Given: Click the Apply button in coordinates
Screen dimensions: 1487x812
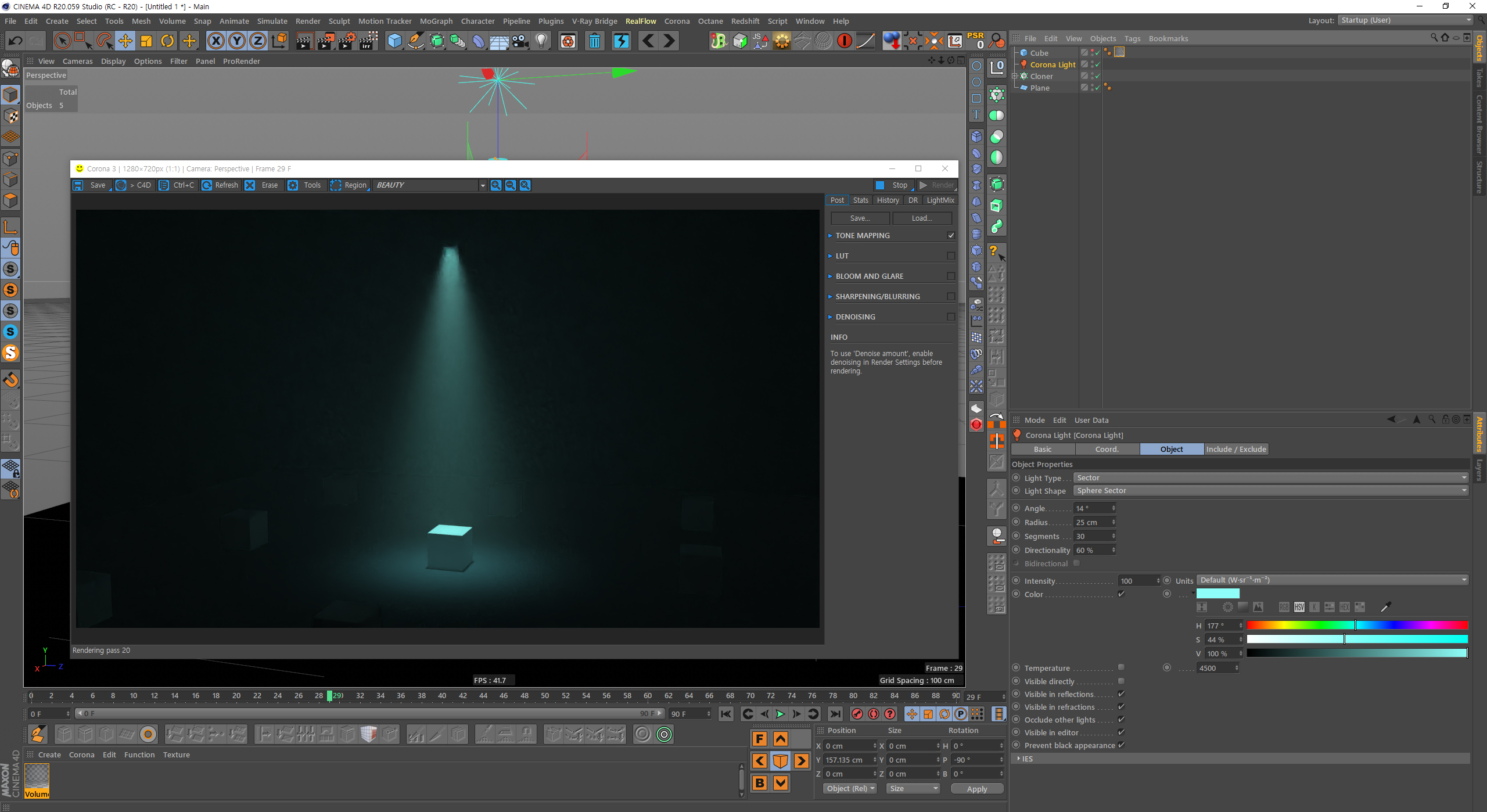Looking at the screenshot, I should coord(976,789).
